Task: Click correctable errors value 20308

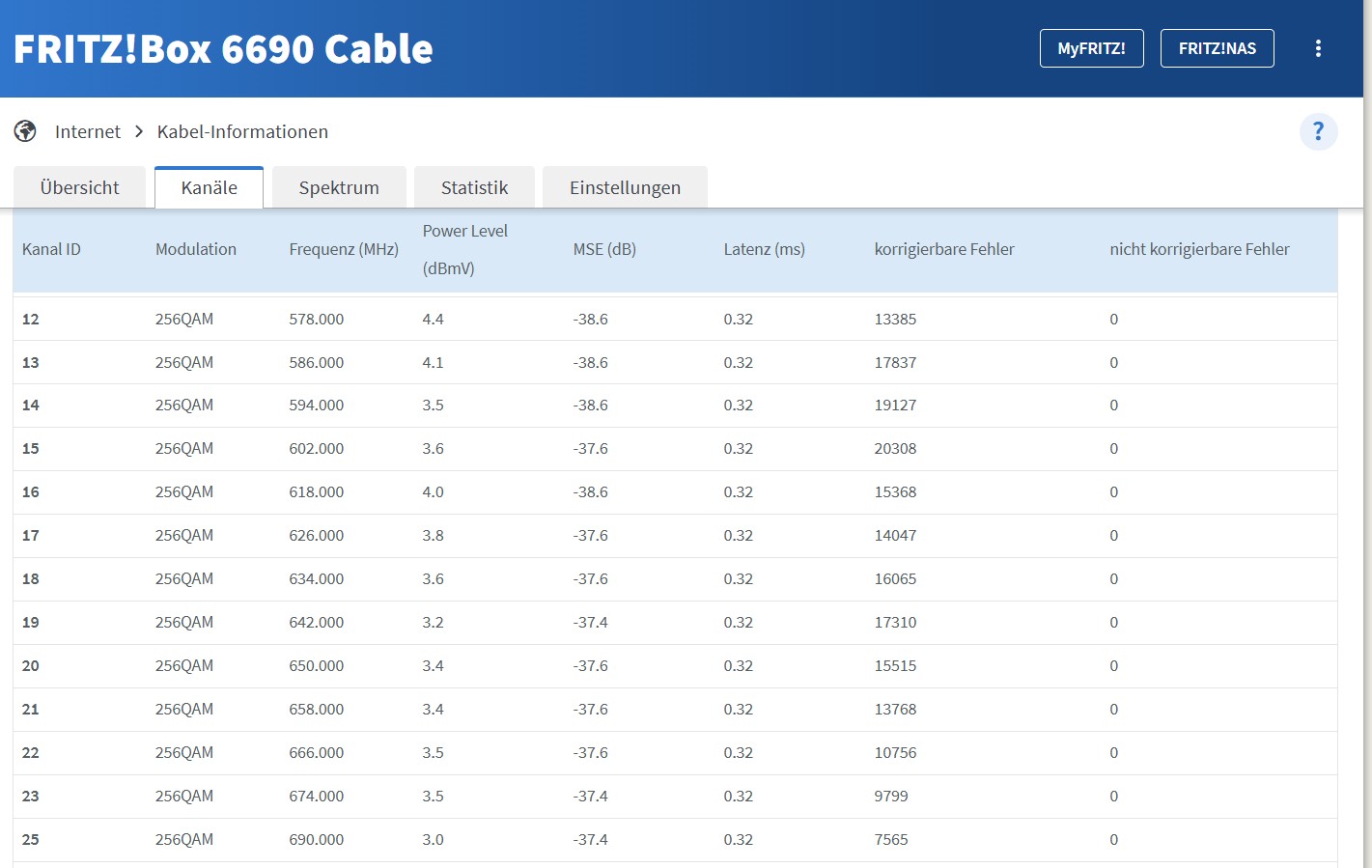Action: [895, 449]
